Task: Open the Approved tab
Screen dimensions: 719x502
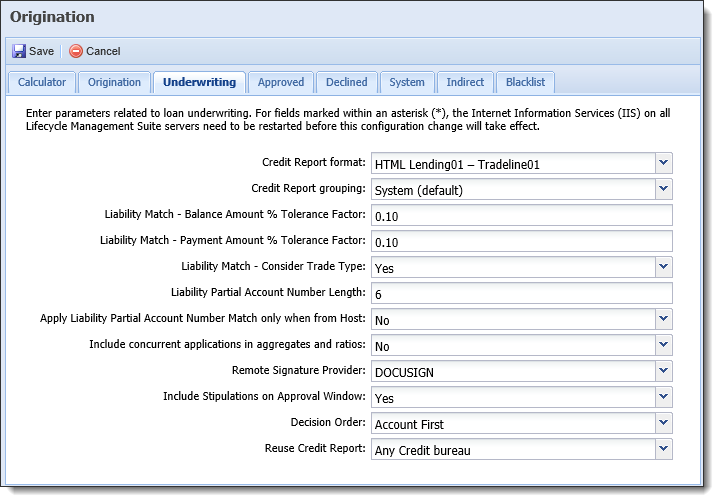Action: [x=281, y=83]
